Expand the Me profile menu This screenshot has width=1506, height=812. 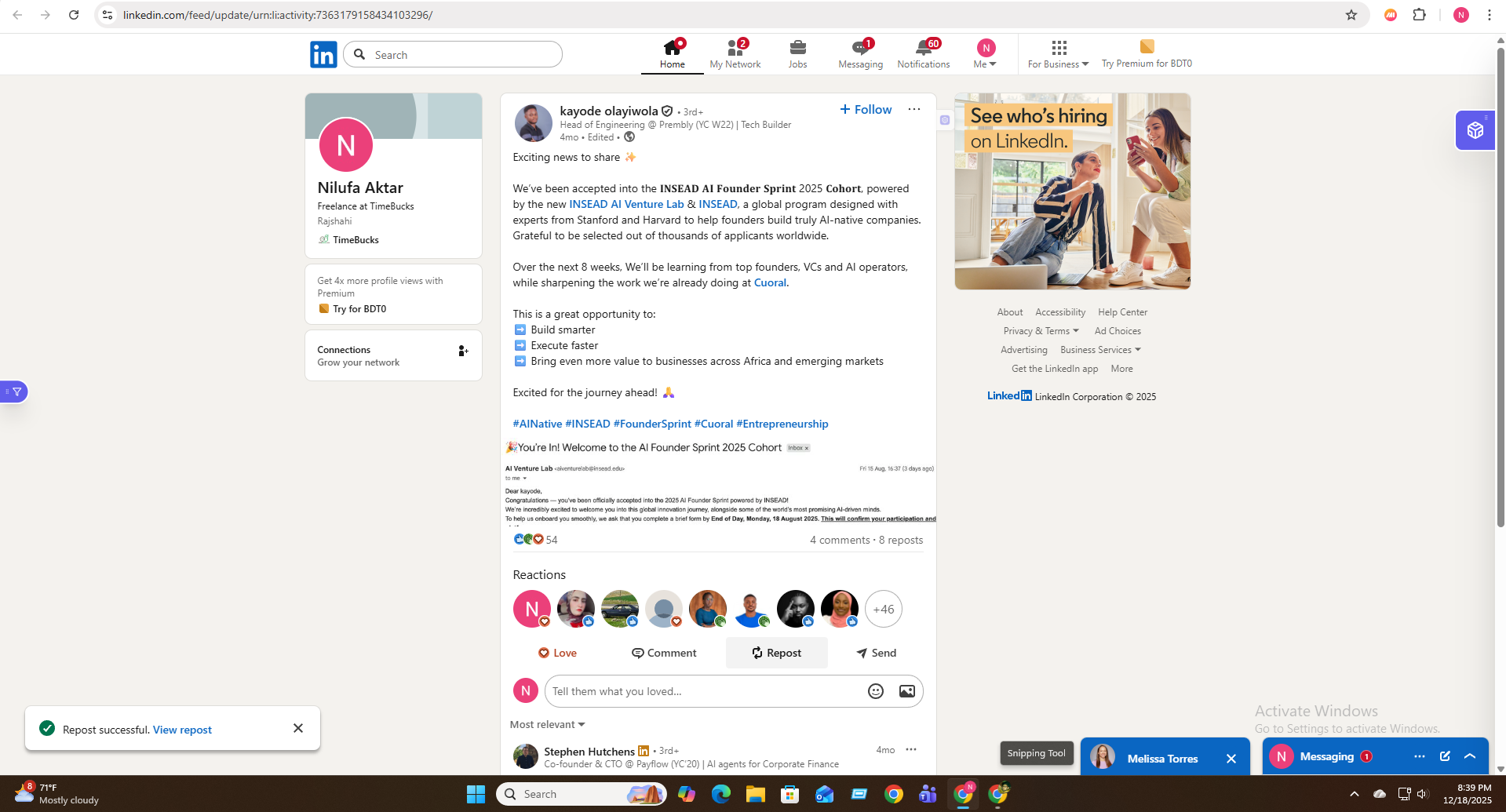(986, 54)
